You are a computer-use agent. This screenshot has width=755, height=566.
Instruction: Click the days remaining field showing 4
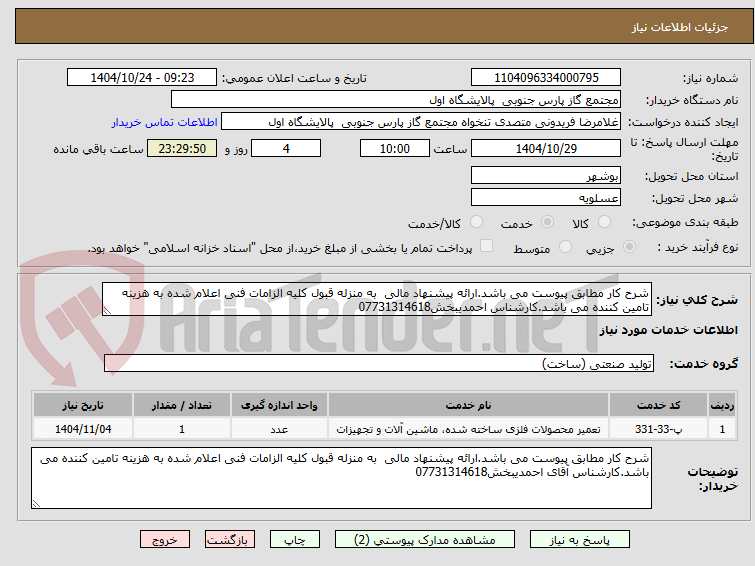pyautogui.click(x=286, y=148)
